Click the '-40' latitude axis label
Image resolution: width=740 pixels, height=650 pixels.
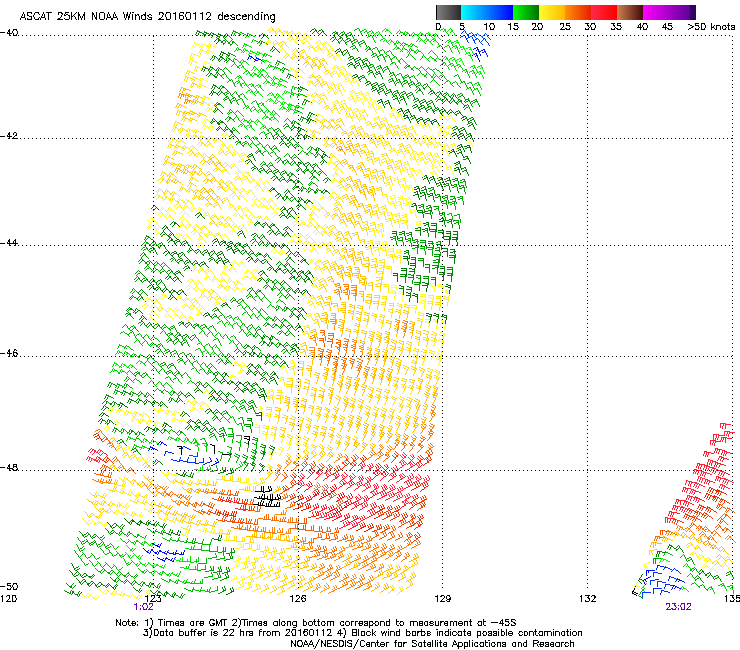tap(9, 33)
